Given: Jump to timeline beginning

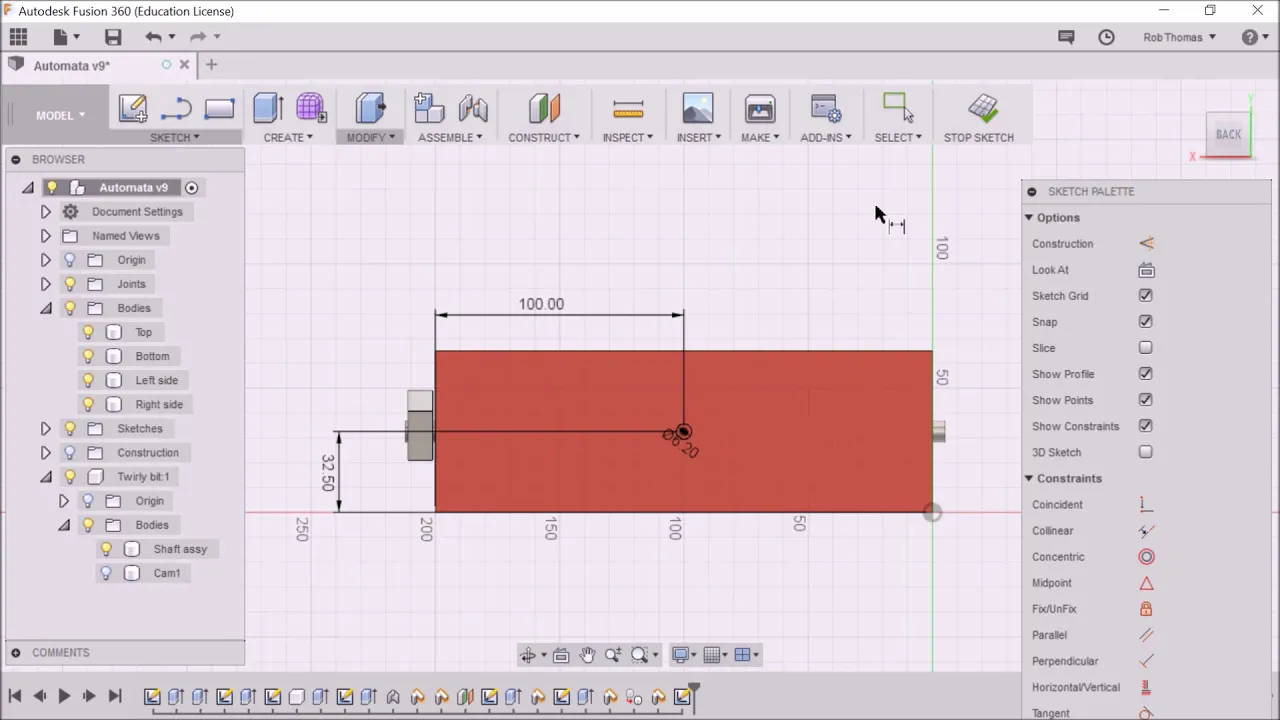Looking at the screenshot, I should 15,696.
